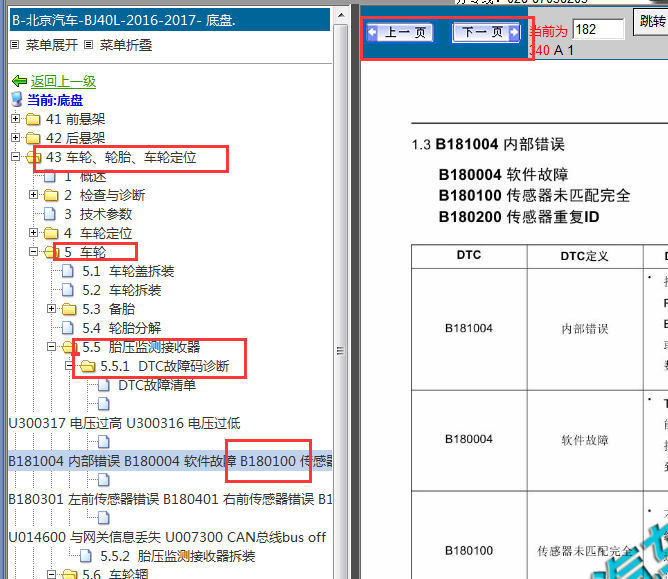Click 菜单展开 to expand the menu
668x579 pixels.
click(52, 45)
